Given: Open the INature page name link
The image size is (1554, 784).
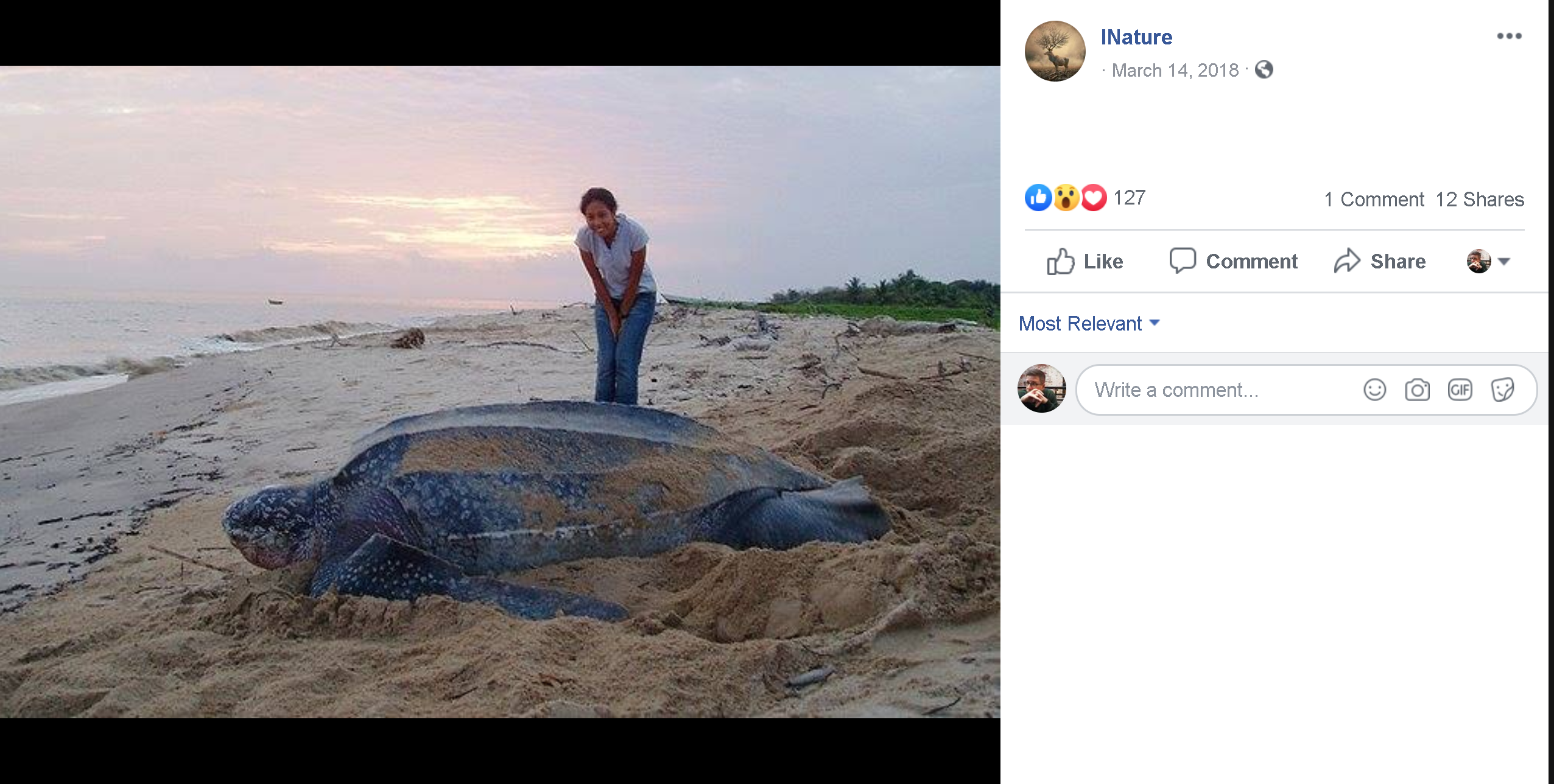Looking at the screenshot, I should [x=1136, y=37].
